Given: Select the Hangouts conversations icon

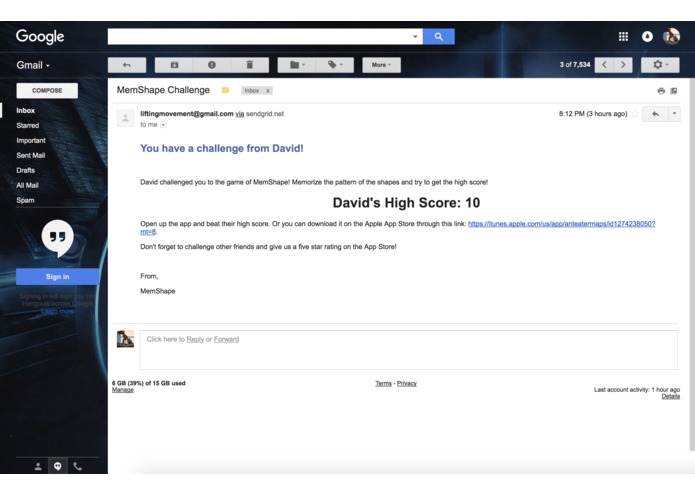Looking at the screenshot, I should coord(58,466).
